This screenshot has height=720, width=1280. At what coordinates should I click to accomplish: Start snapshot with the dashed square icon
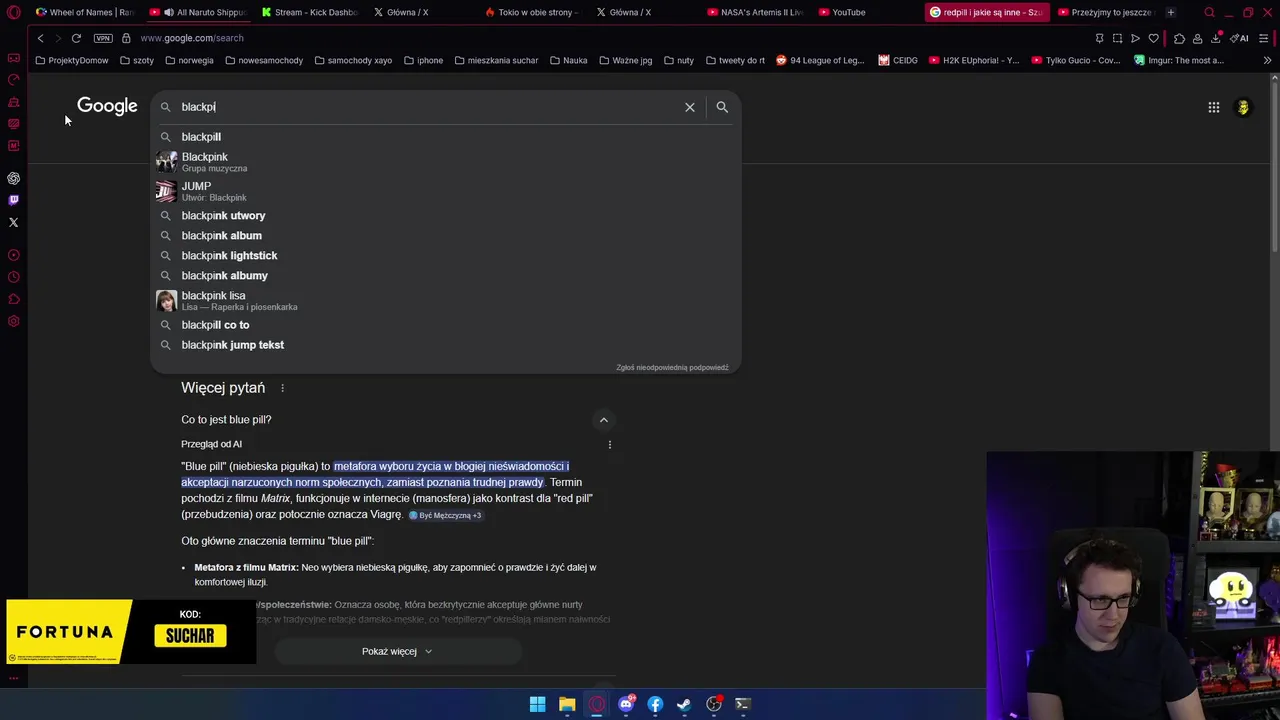coord(1117,38)
